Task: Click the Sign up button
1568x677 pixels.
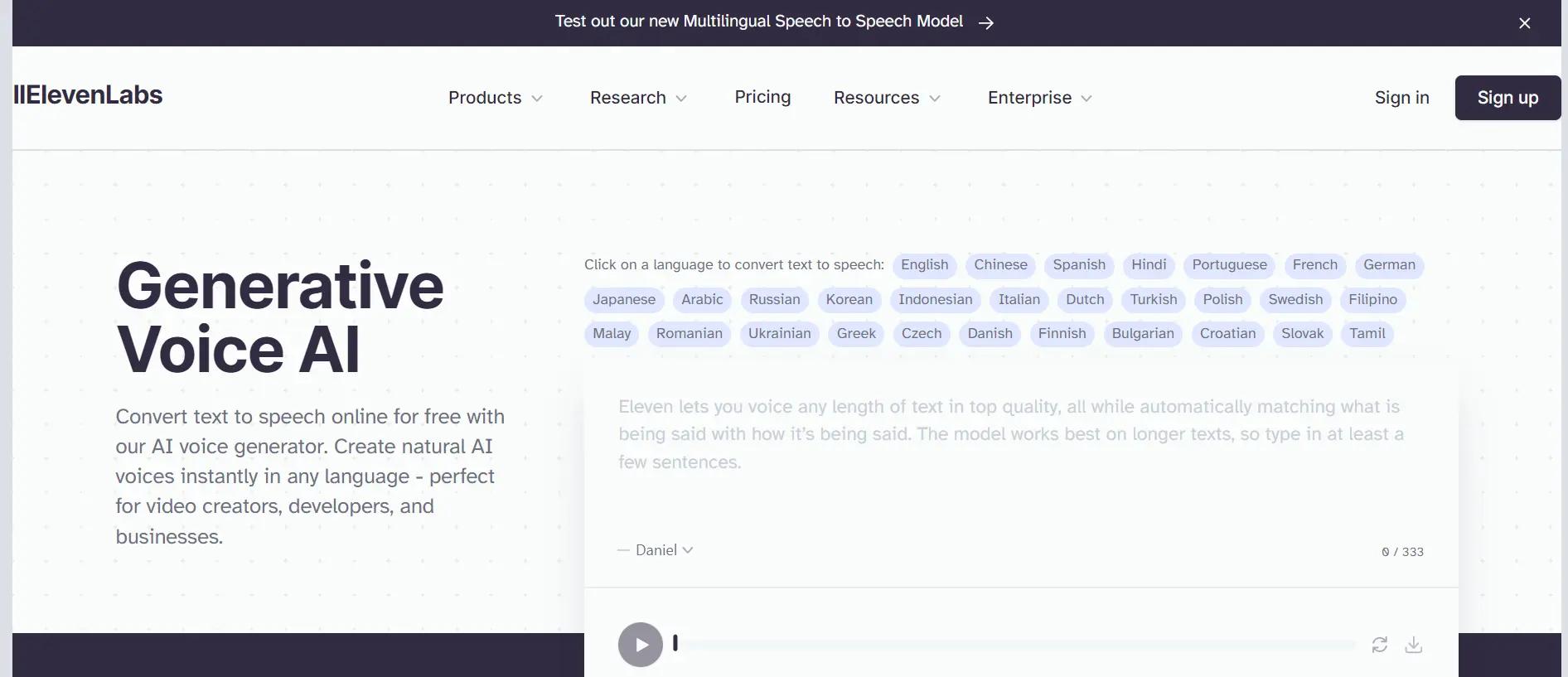Action: (1508, 98)
